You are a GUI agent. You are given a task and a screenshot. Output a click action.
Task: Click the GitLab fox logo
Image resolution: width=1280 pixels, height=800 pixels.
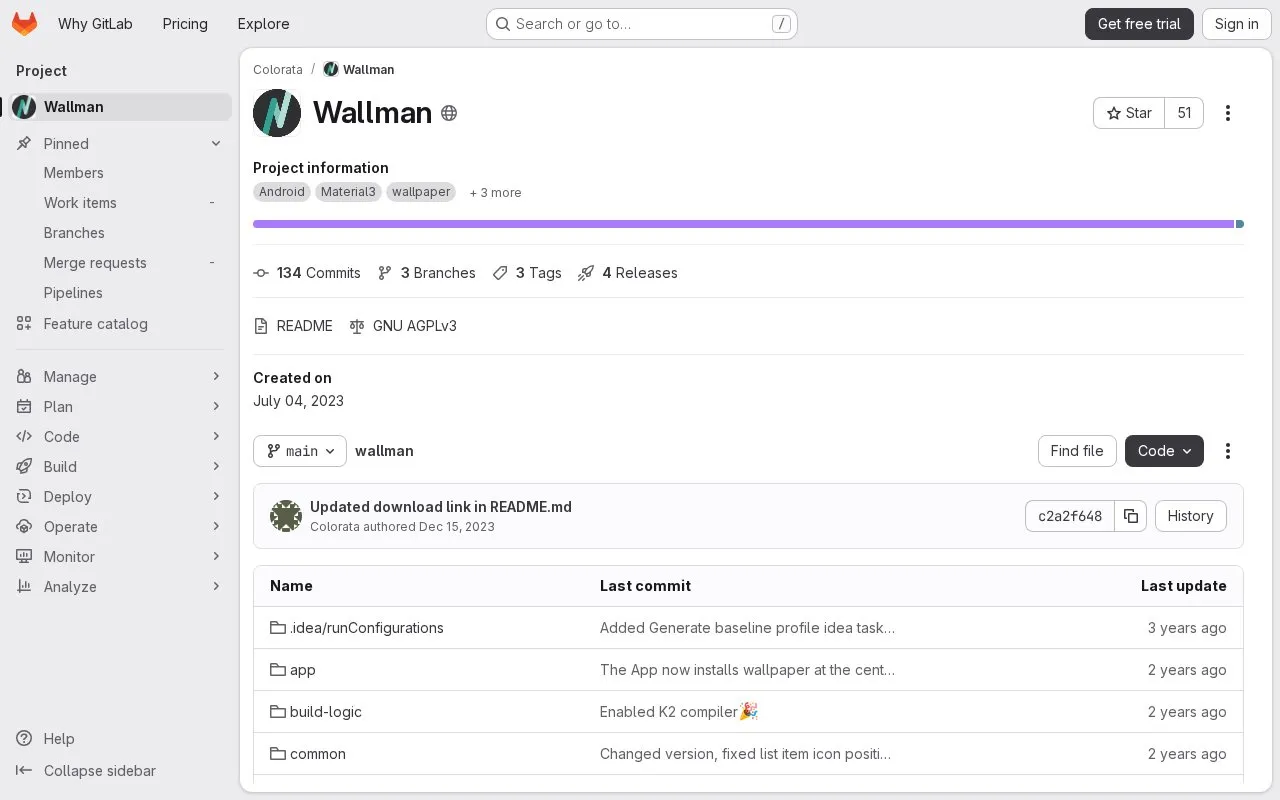25,24
